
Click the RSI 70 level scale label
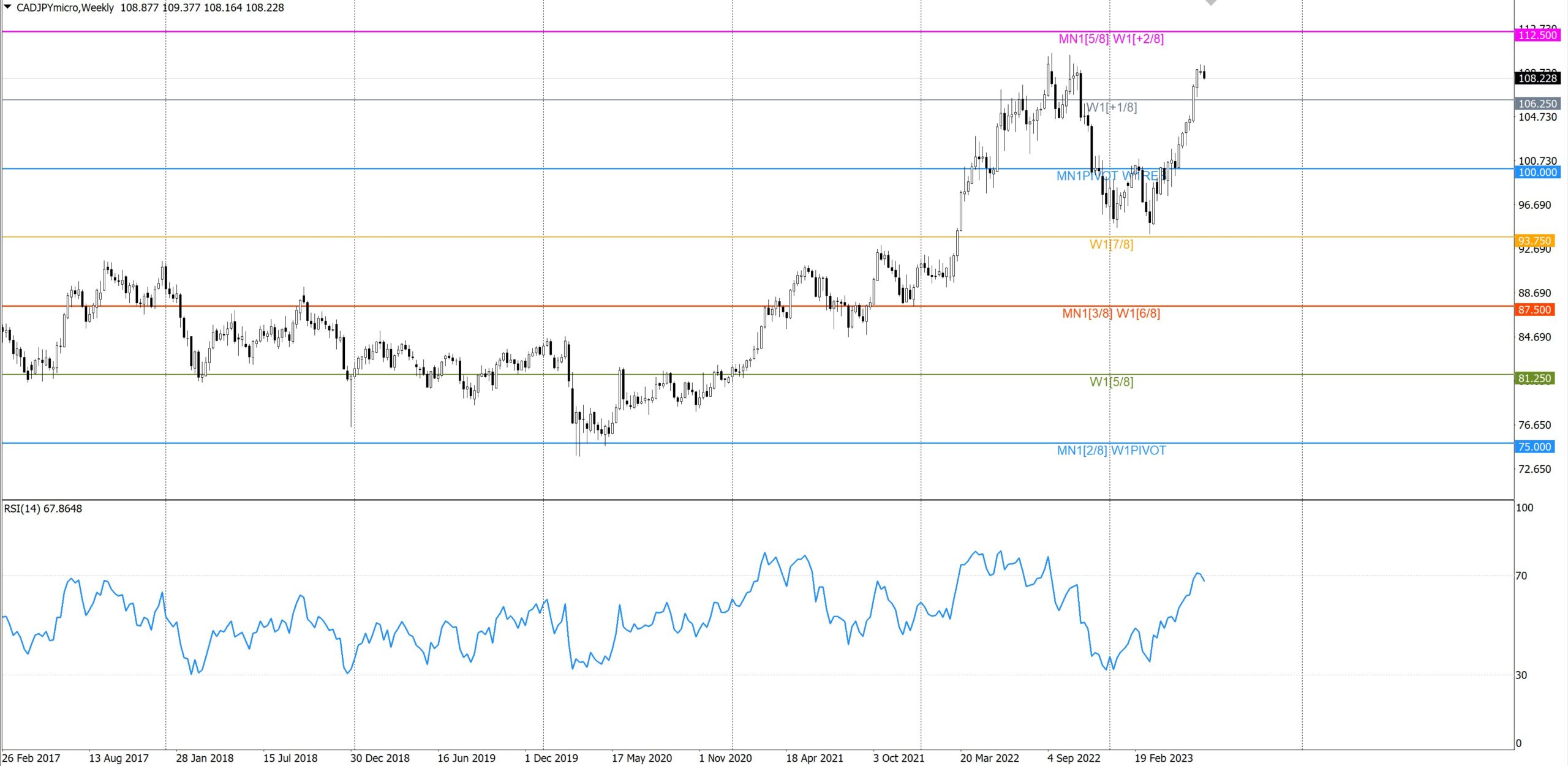1521,576
